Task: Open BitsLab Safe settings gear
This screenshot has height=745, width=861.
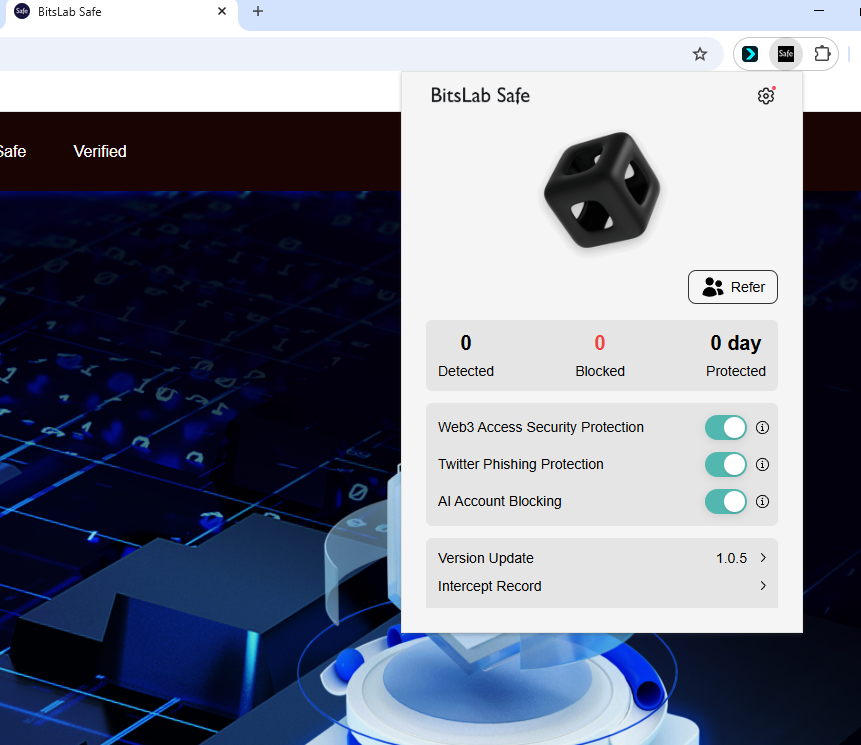Action: click(x=765, y=96)
